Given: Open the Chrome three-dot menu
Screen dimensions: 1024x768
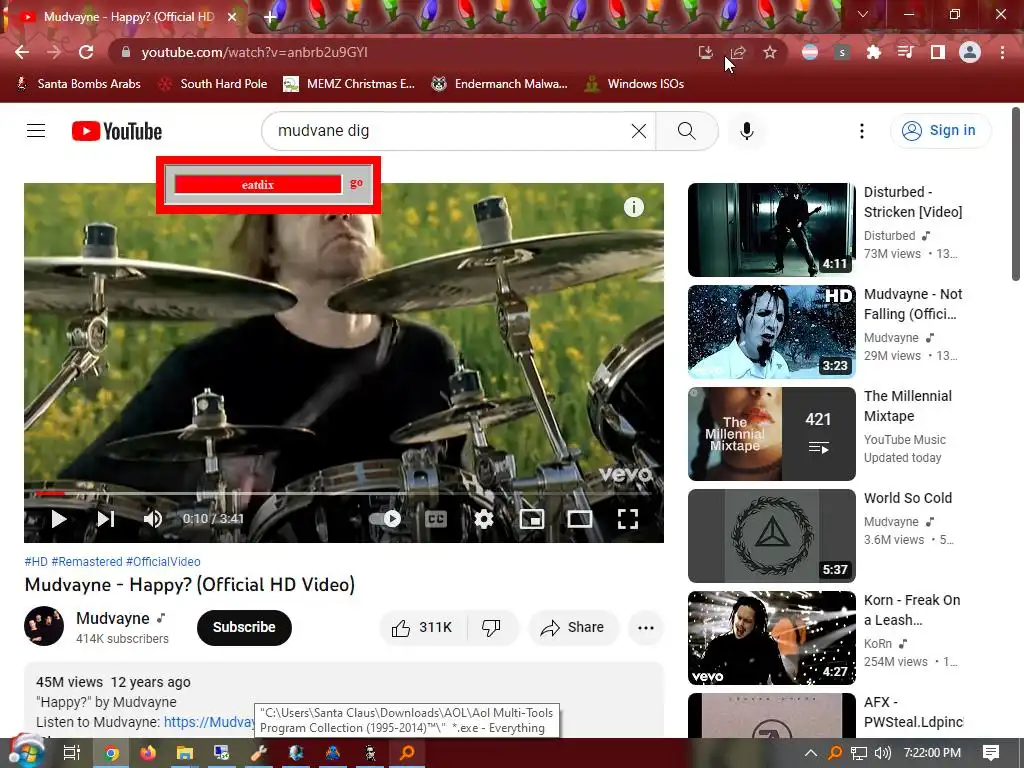Looking at the screenshot, I should point(1002,52).
